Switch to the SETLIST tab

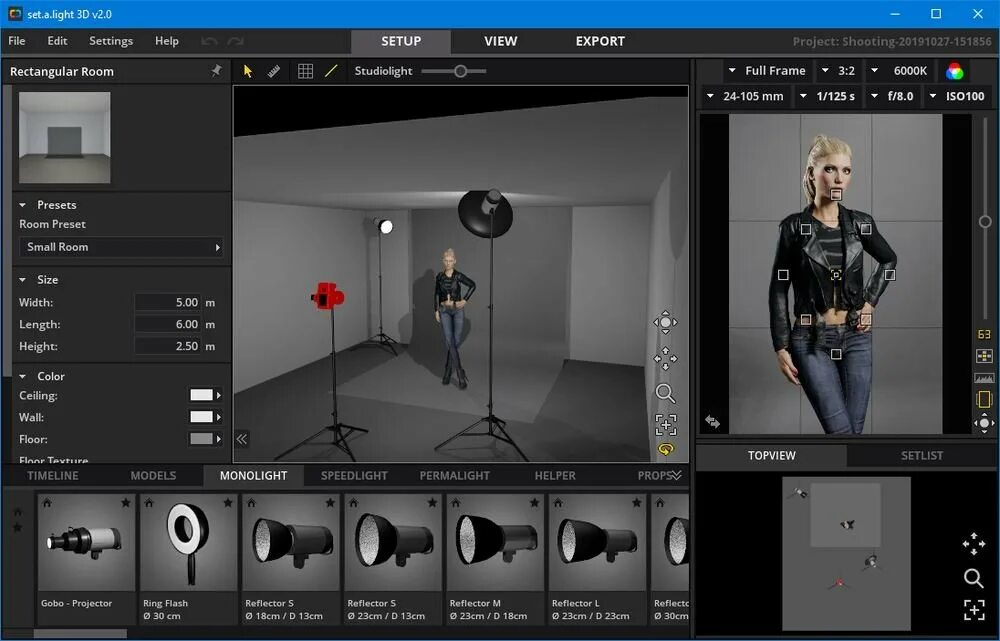[922, 455]
